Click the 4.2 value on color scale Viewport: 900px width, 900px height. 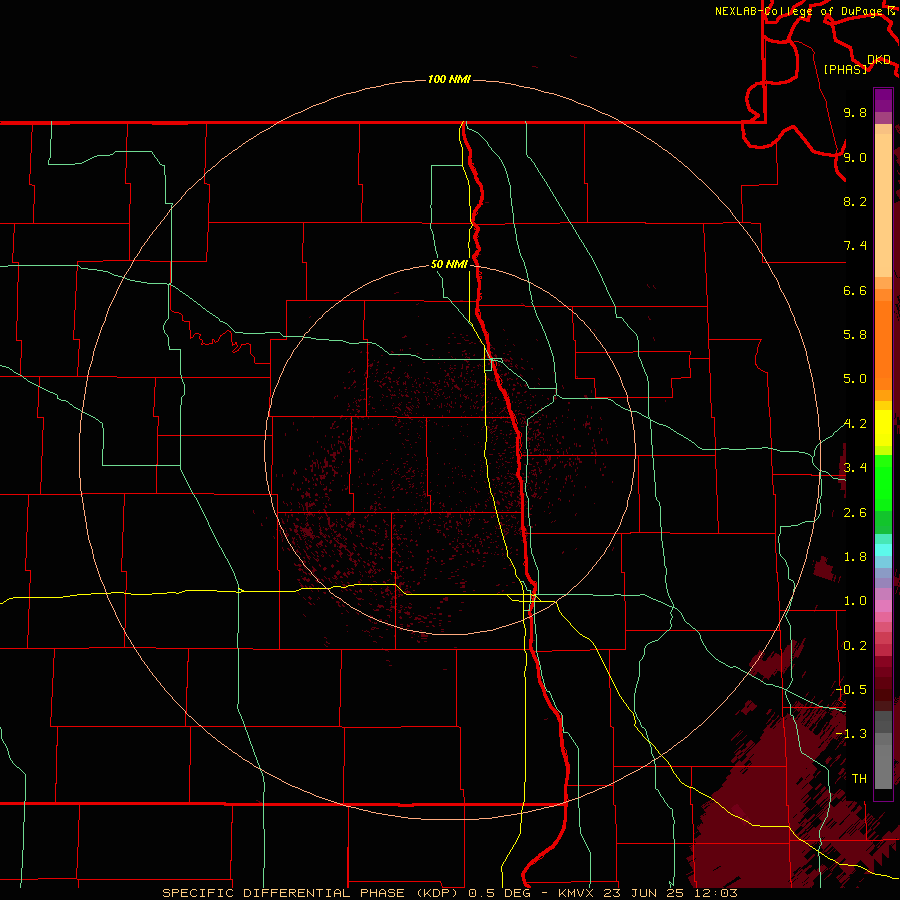[x=855, y=424]
